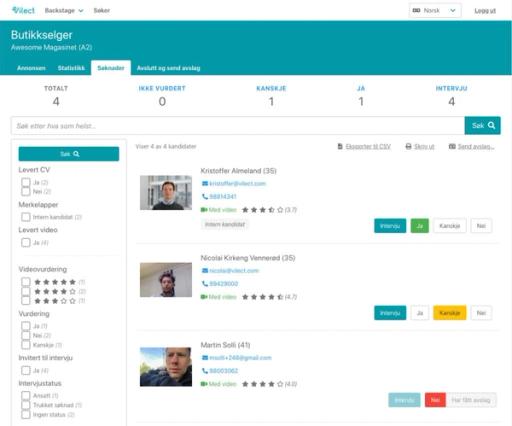
Task: Click the CSV export file icon
Action: [x=340, y=147]
